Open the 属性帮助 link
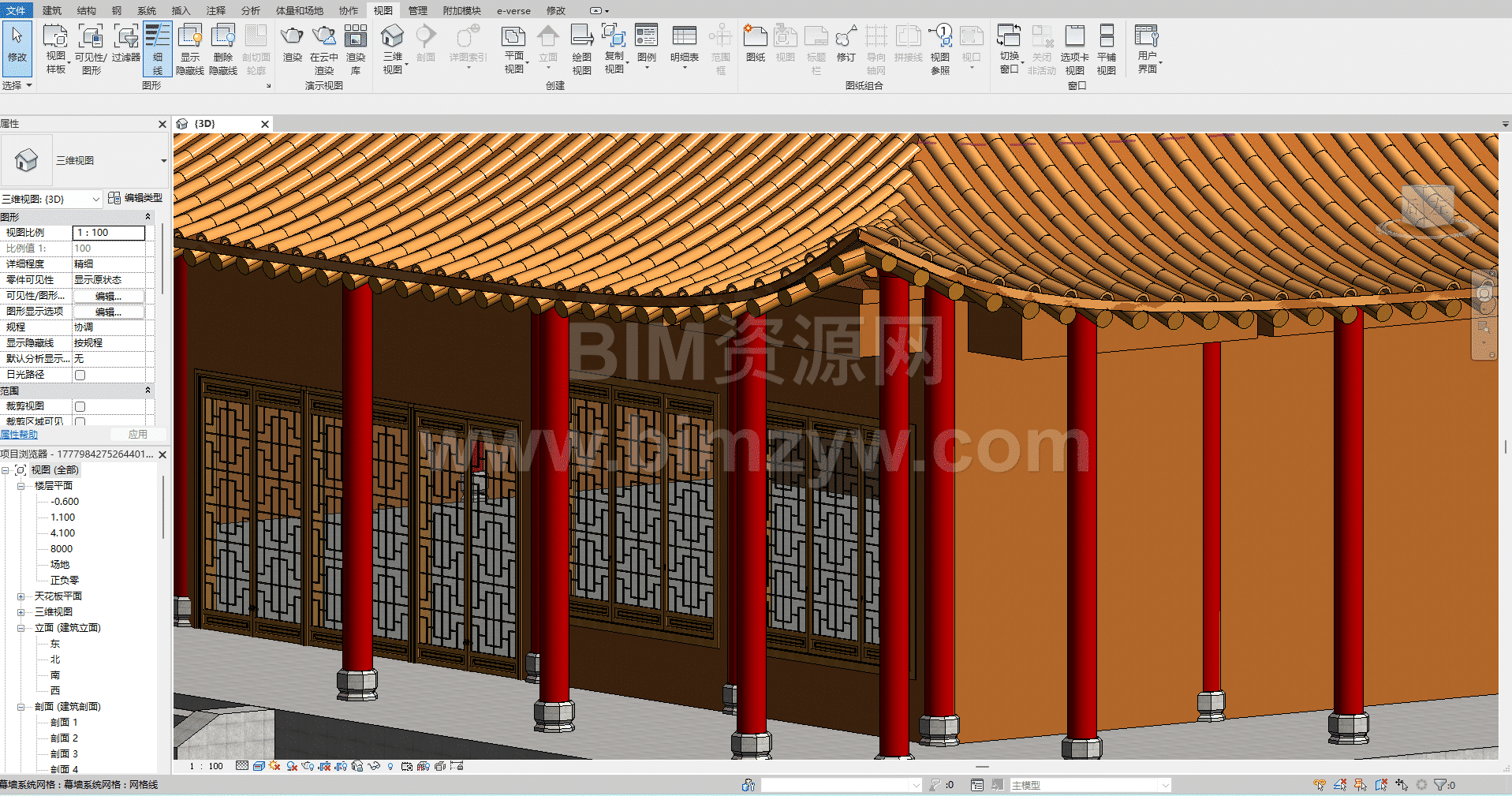 point(19,435)
